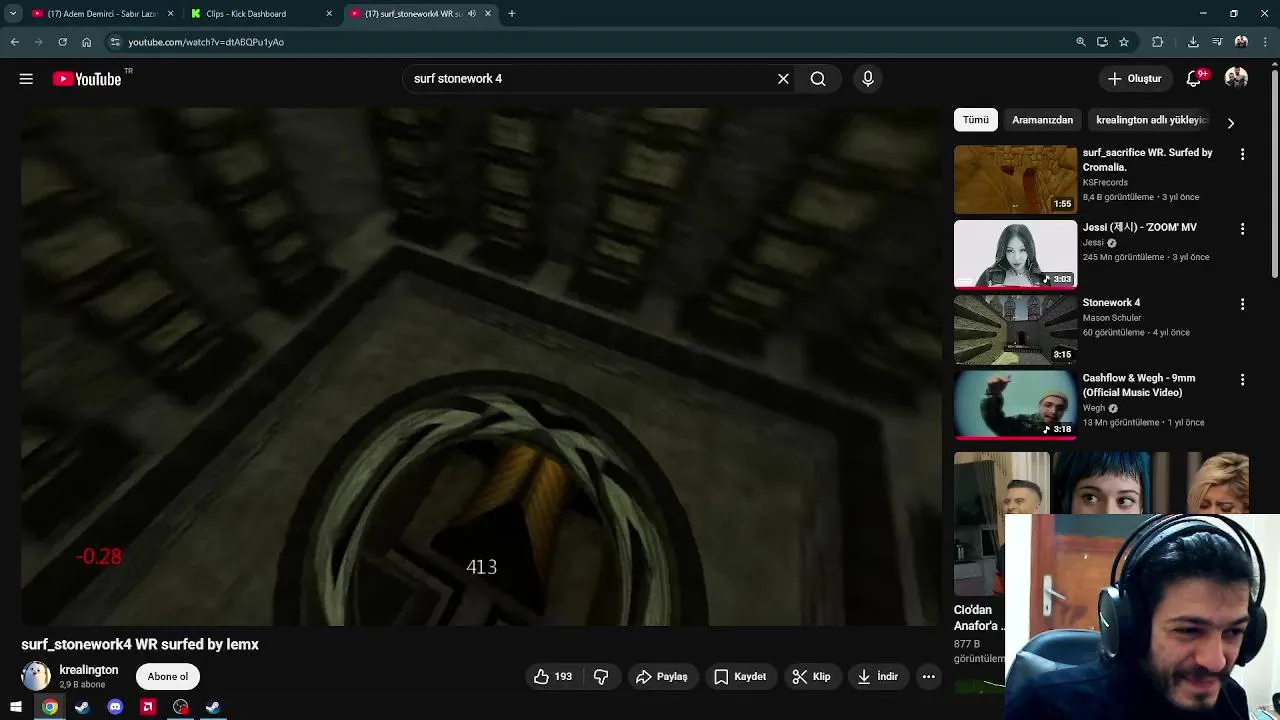
Task: Subscribe with the Abone ol button
Action: click(x=168, y=677)
